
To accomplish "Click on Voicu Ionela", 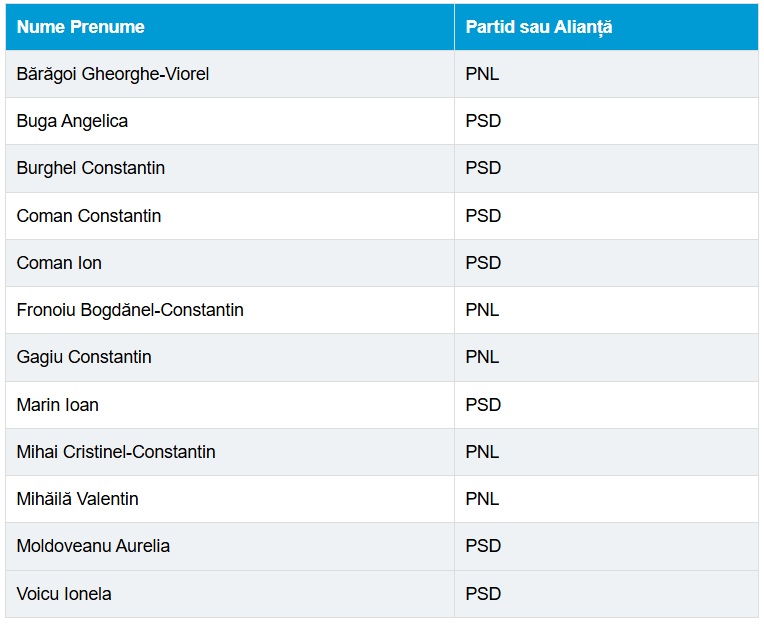I will pos(64,594).
